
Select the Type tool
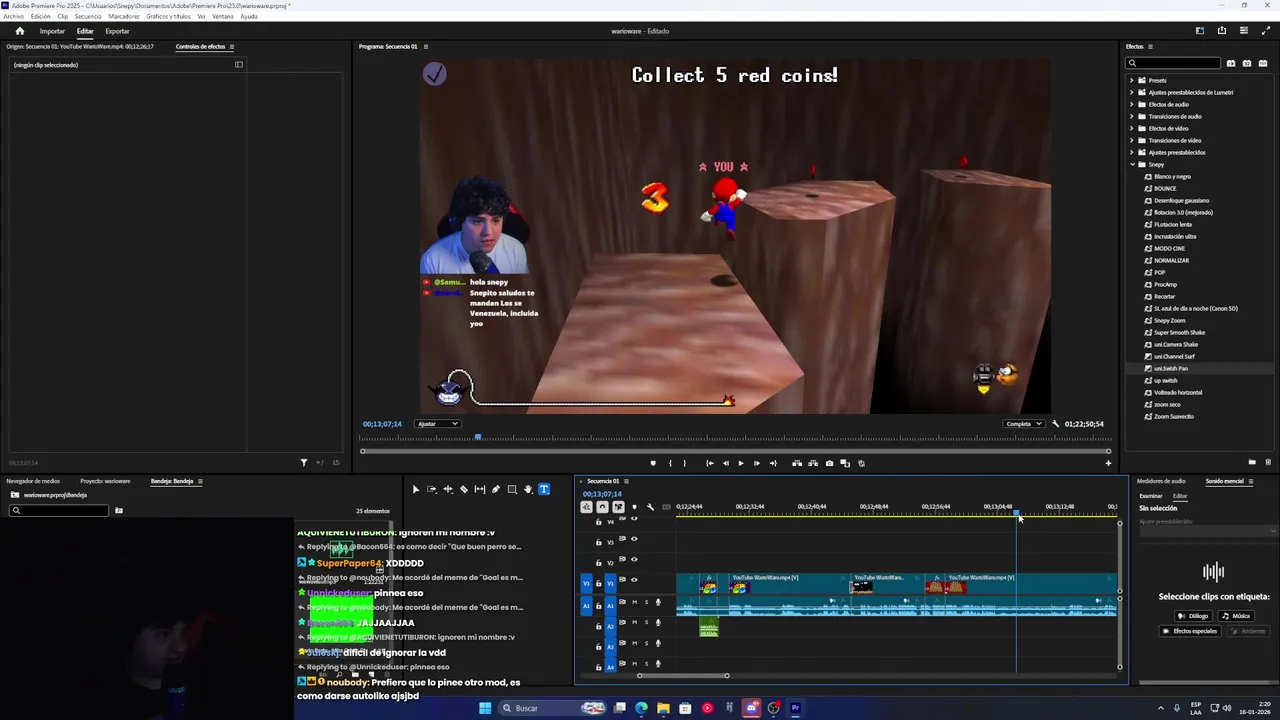(x=544, y=489)
